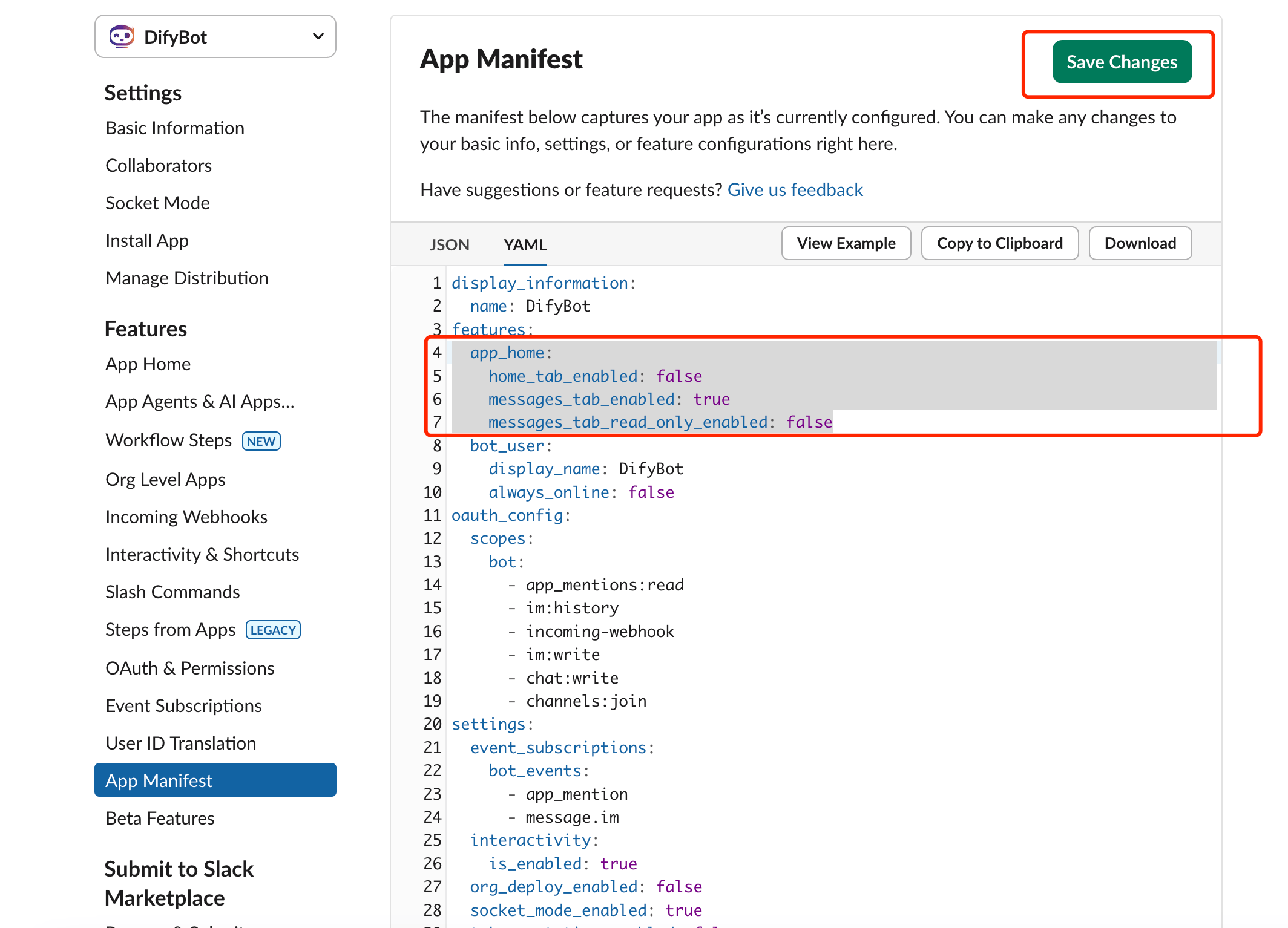
Task: Click the NEW badge beside Workflow Steps
Action: (261, 441)
